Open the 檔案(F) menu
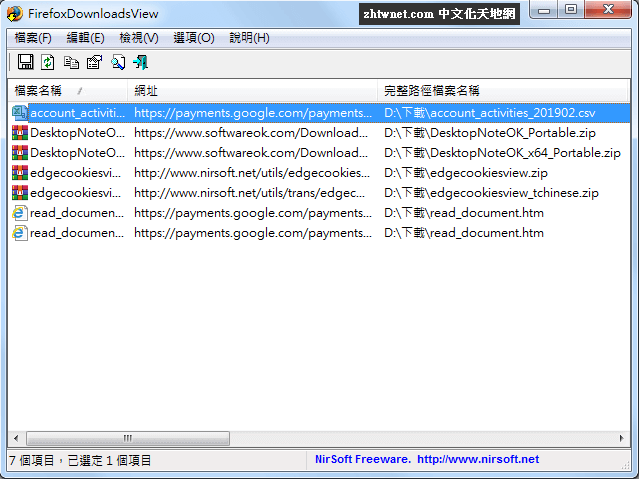Viewport: 639px width, 479px height. [33, 38]
